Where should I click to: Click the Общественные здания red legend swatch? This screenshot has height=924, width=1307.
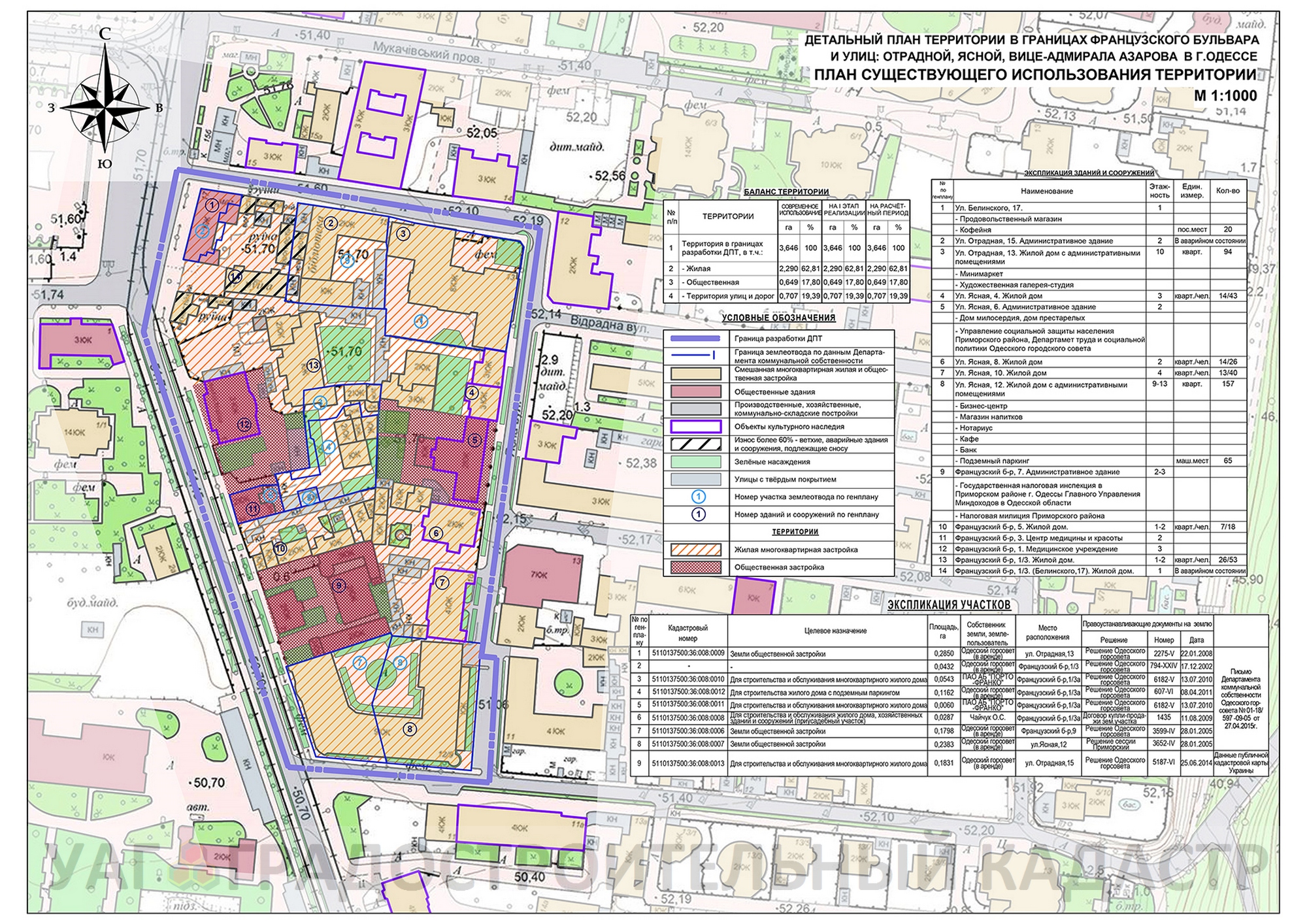696,391
